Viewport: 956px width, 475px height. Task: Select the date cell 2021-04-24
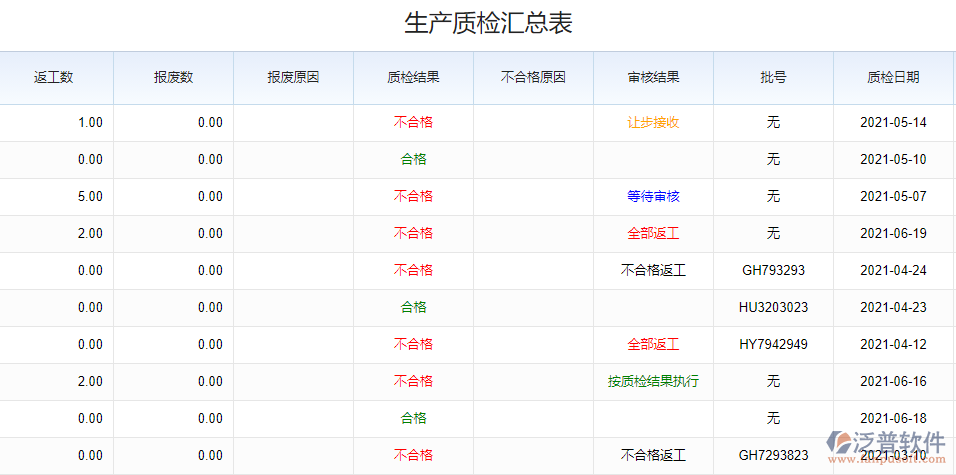[x=893, y=271]
